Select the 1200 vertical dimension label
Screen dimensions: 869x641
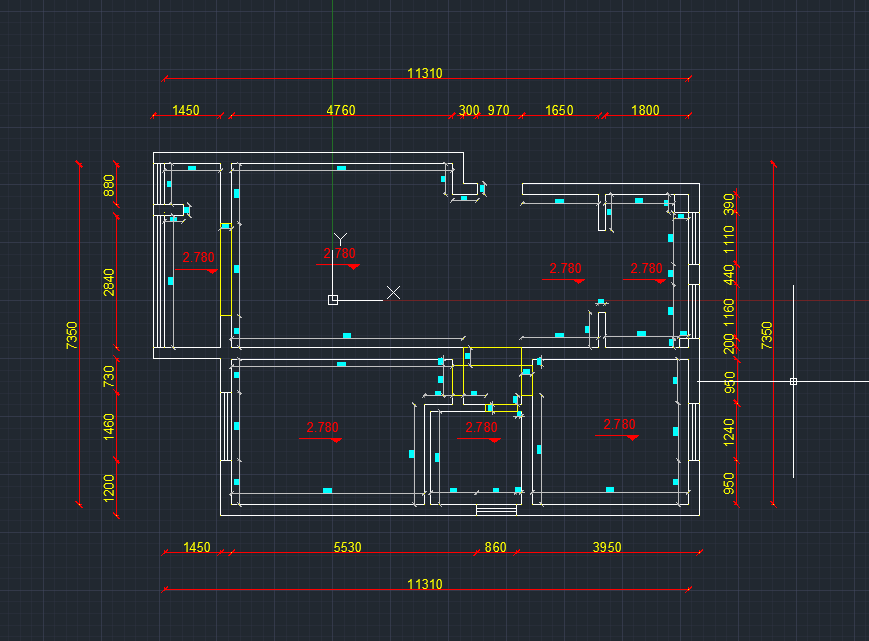point(109,486)
